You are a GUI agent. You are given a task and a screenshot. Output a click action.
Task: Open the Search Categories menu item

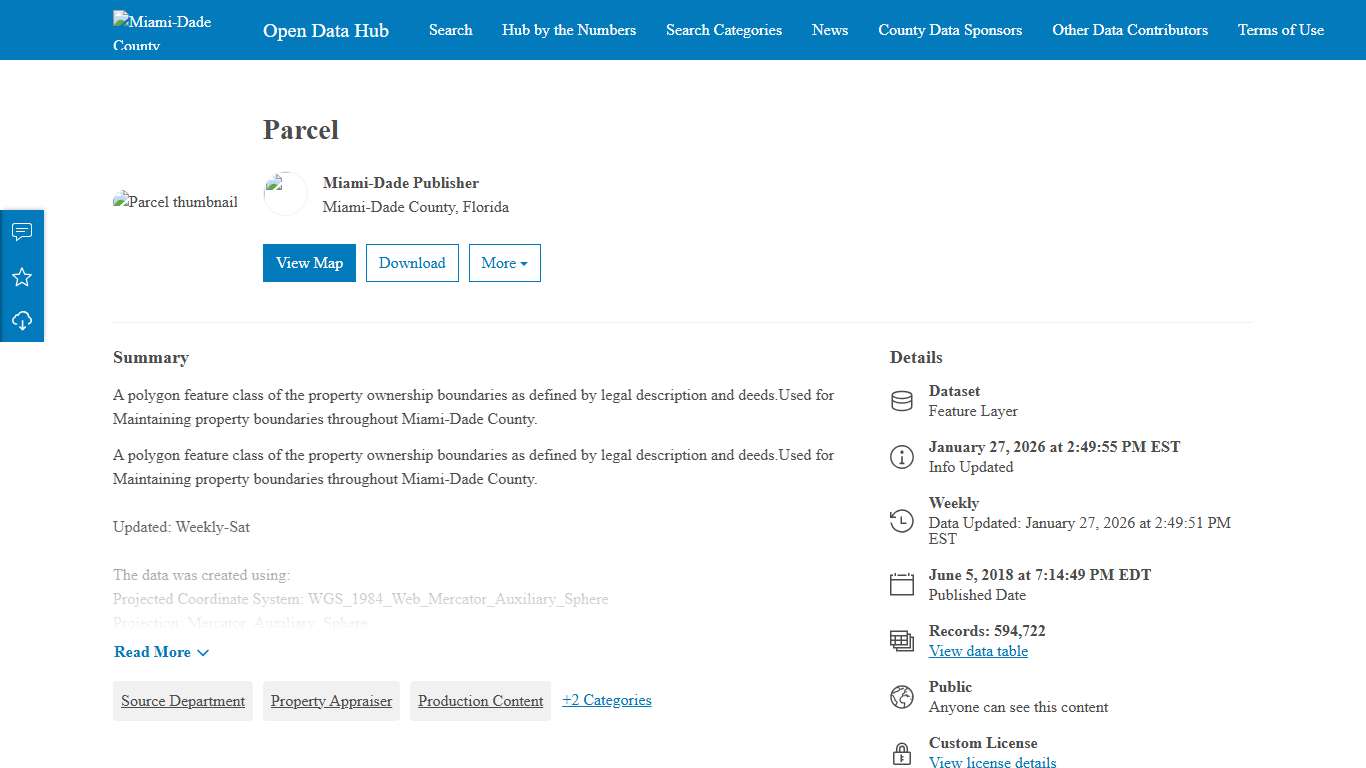tap(723, 30)
